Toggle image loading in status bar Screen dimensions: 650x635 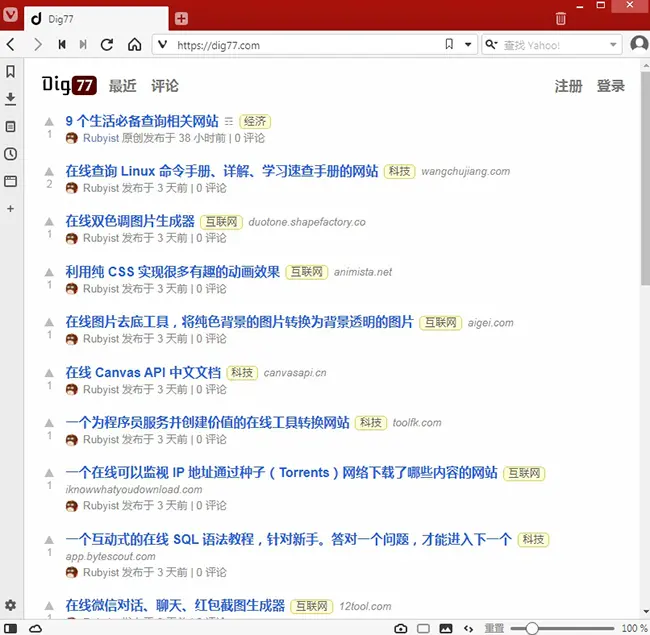coord(446,628)
